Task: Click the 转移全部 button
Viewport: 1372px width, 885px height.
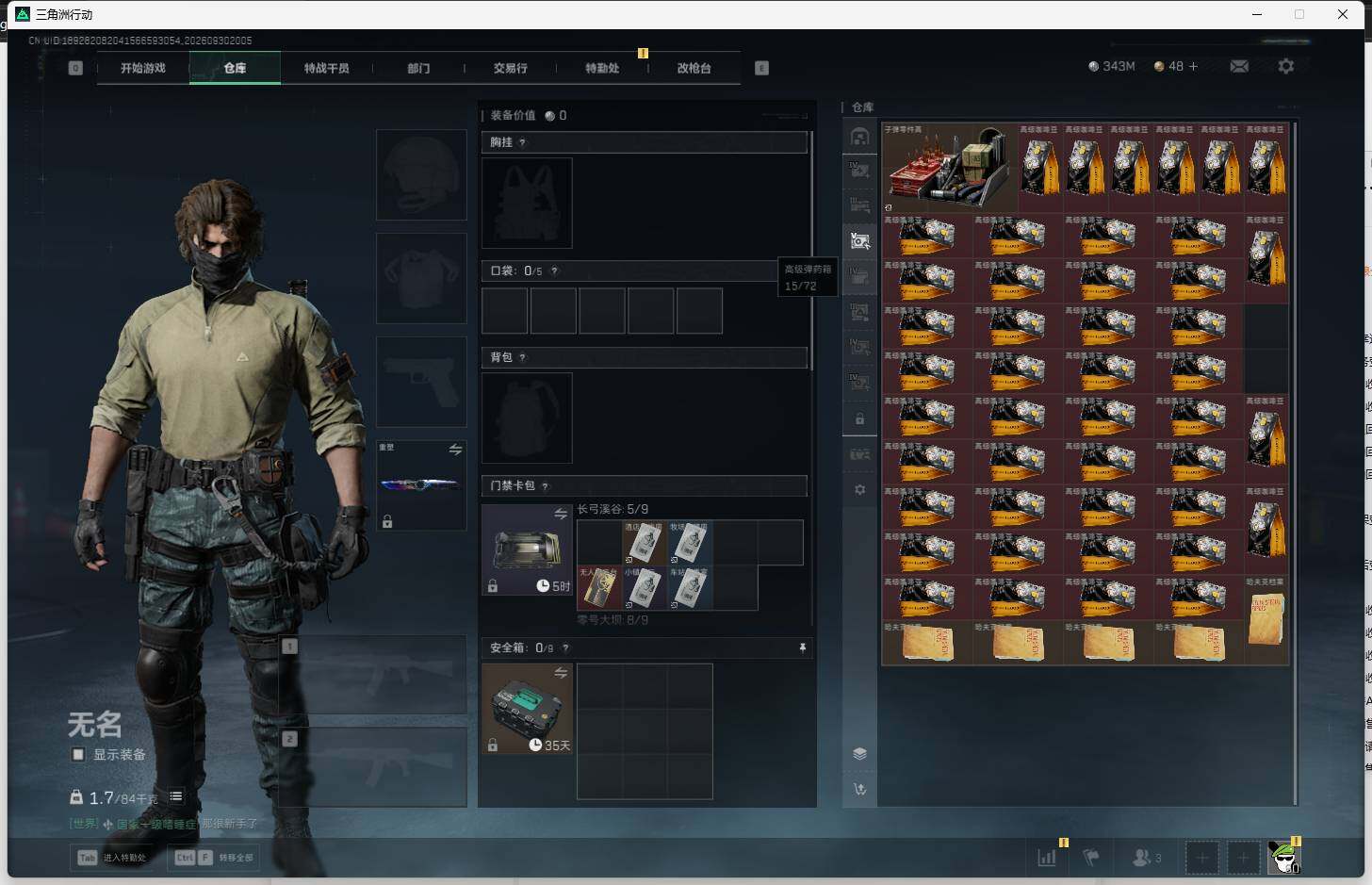Action: [214, 858]
